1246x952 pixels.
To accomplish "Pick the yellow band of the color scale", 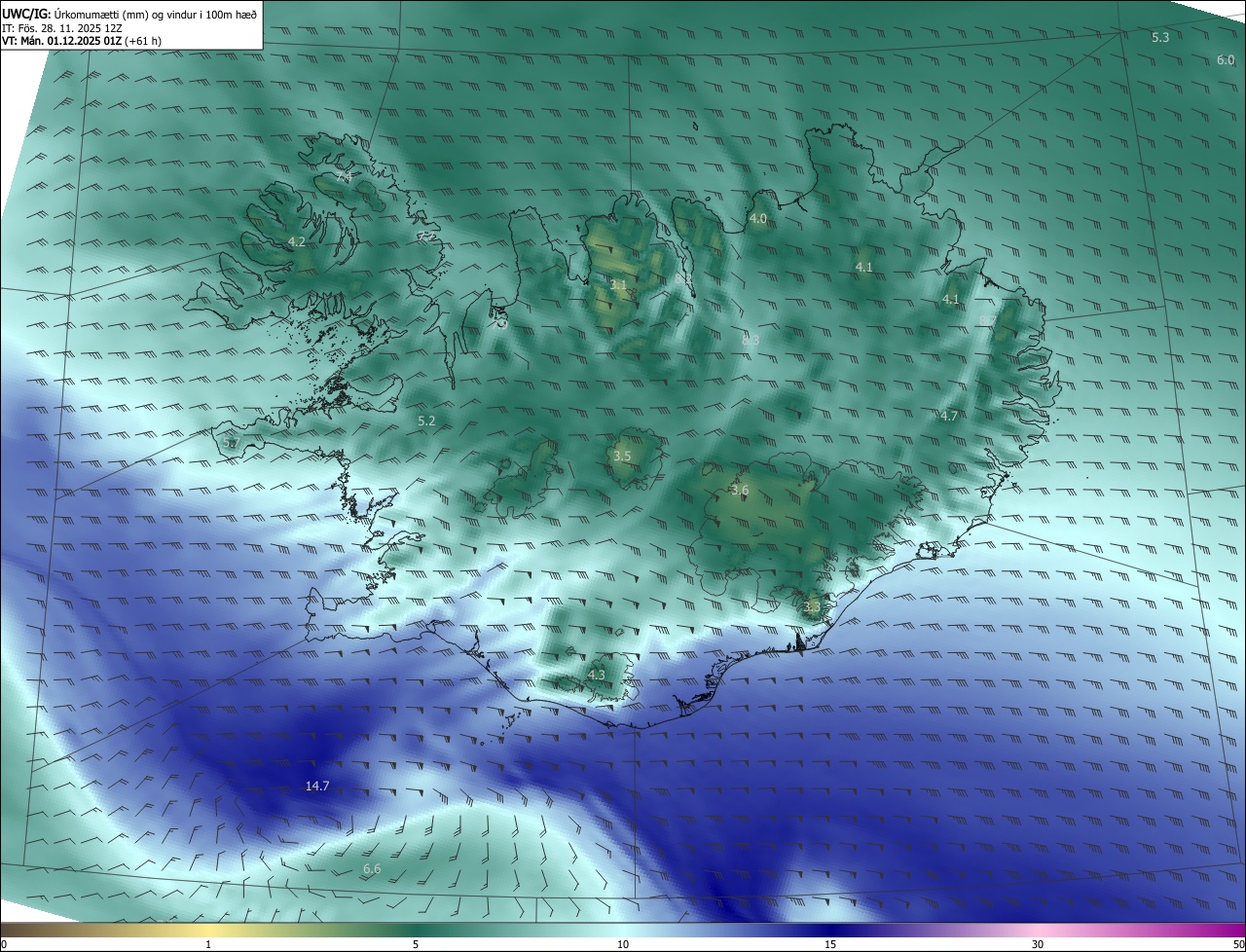I will 208,930.
